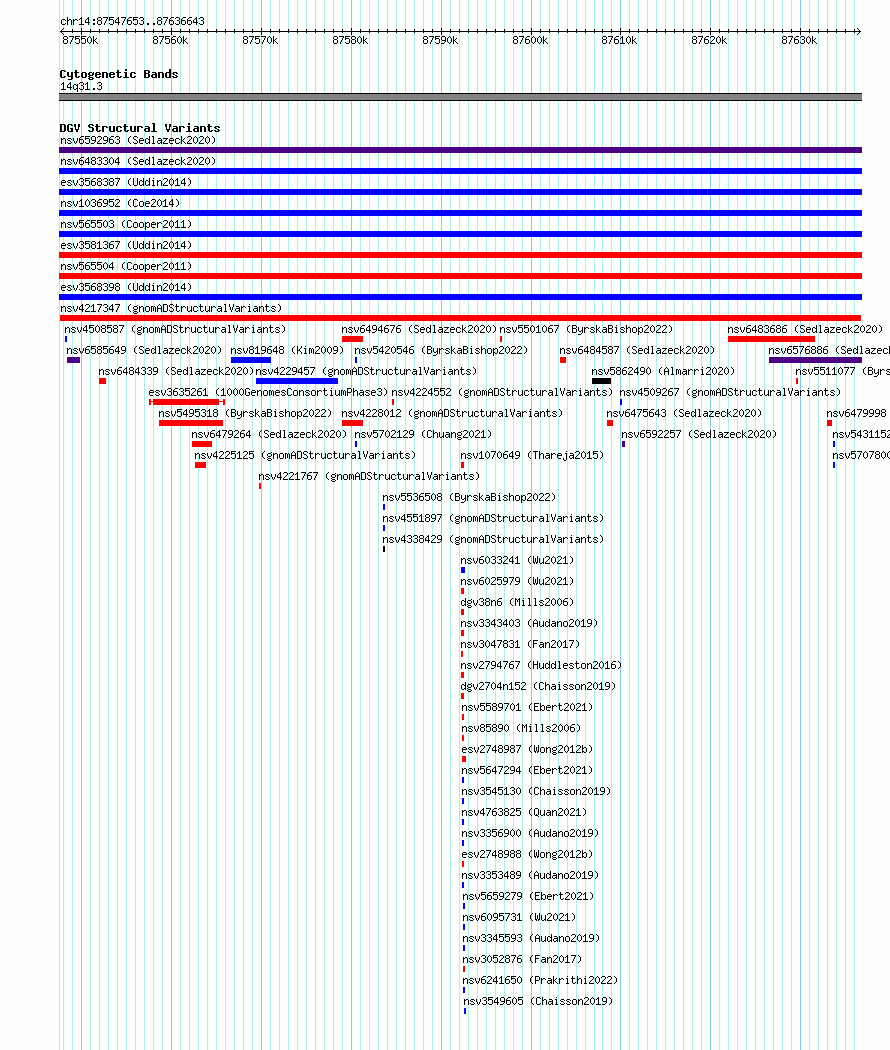Click the red bar under nsv5495318

(x=191, y=423)
